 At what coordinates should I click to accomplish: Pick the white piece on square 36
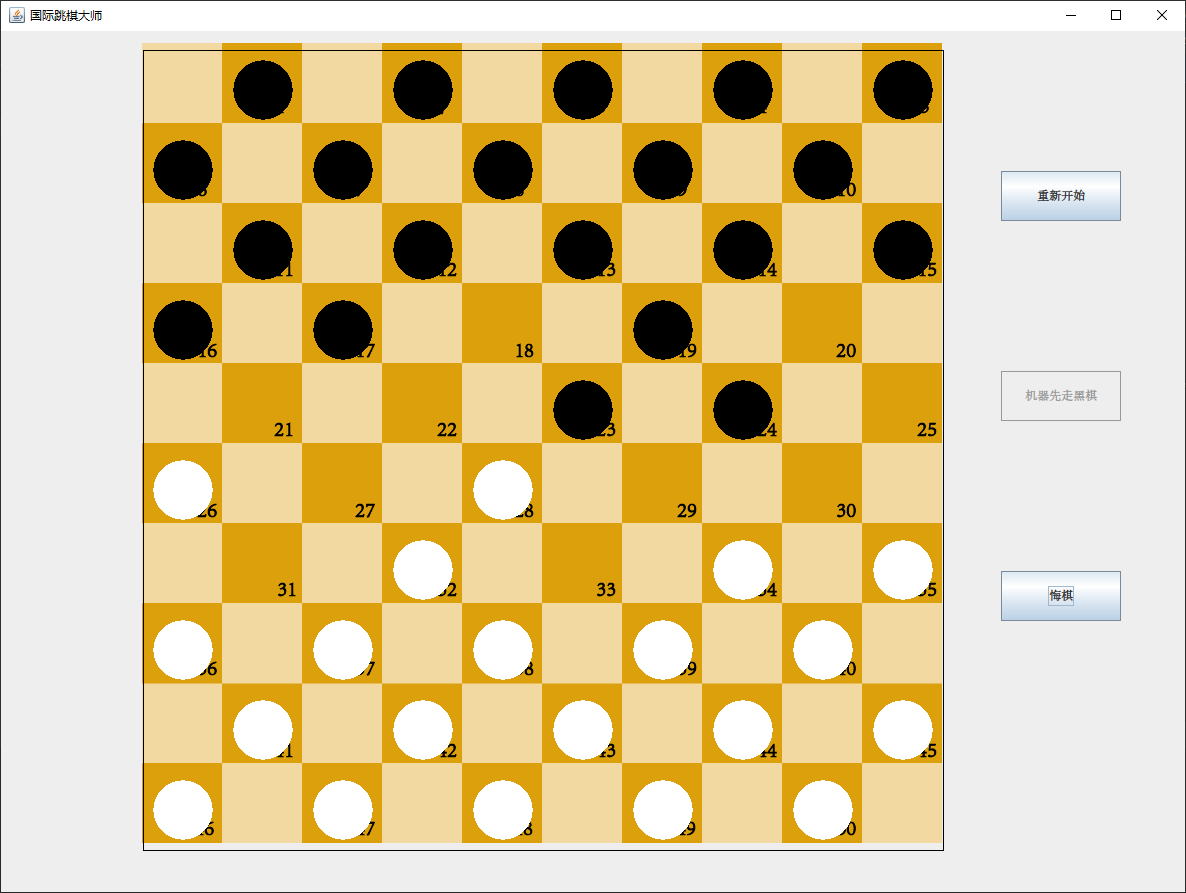click(183, 650)
